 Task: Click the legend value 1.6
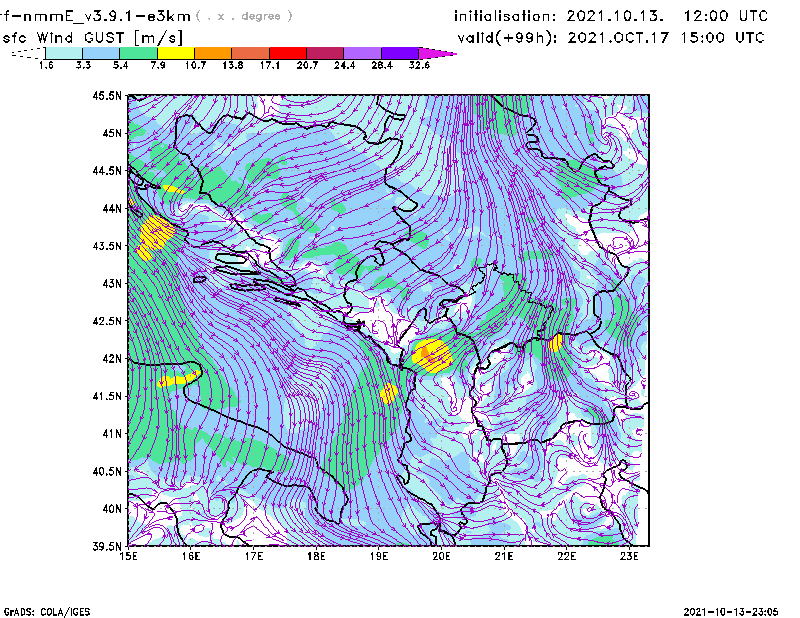(x=46, y=65)
